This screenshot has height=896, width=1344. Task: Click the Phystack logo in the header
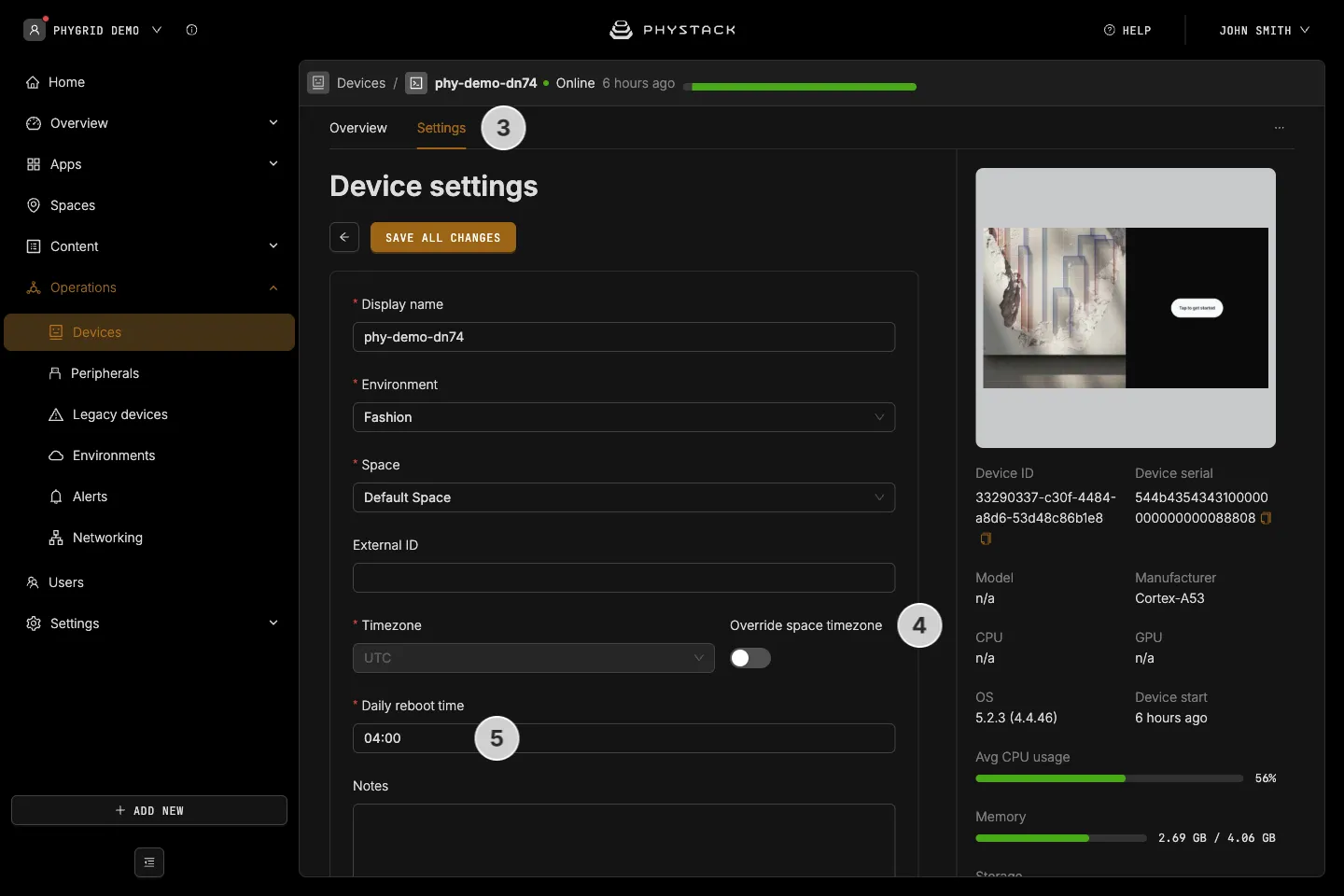click(672, 30)
